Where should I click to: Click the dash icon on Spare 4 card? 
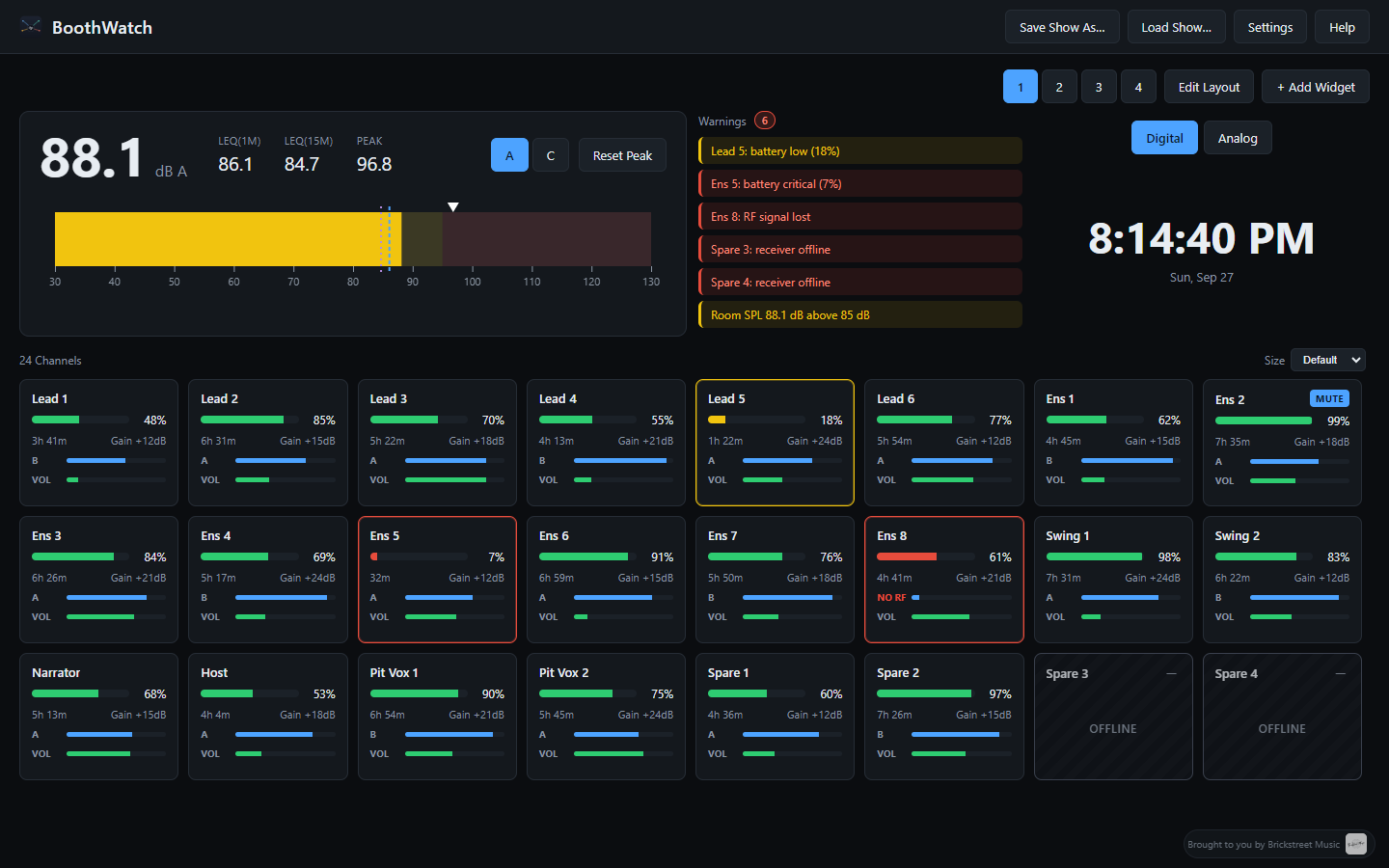click(x=1340, y=673)
